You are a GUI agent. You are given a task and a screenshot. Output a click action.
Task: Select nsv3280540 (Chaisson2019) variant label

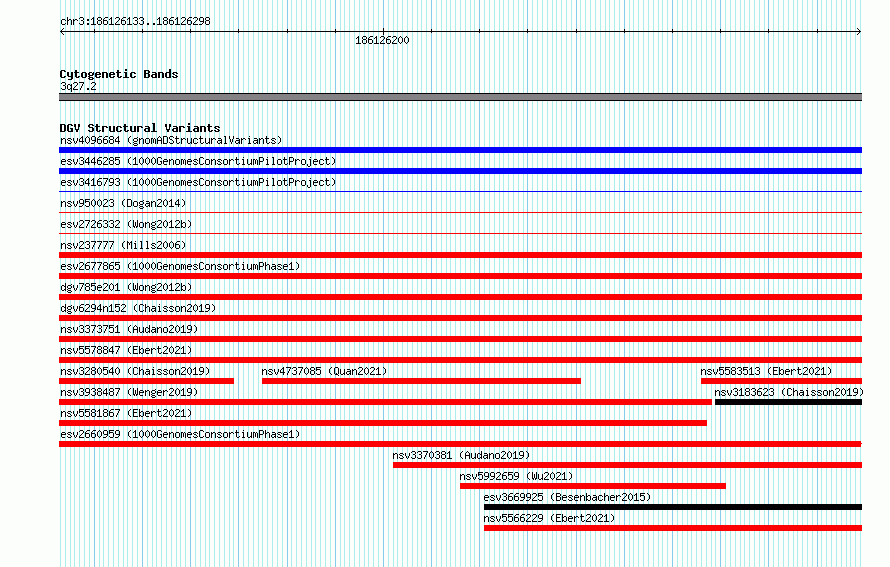(135, 371)
